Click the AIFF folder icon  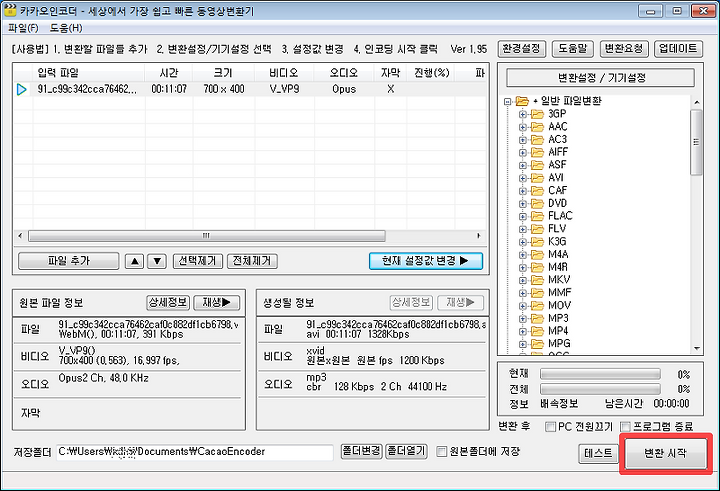pyautogui.click(x=537, y=152)
